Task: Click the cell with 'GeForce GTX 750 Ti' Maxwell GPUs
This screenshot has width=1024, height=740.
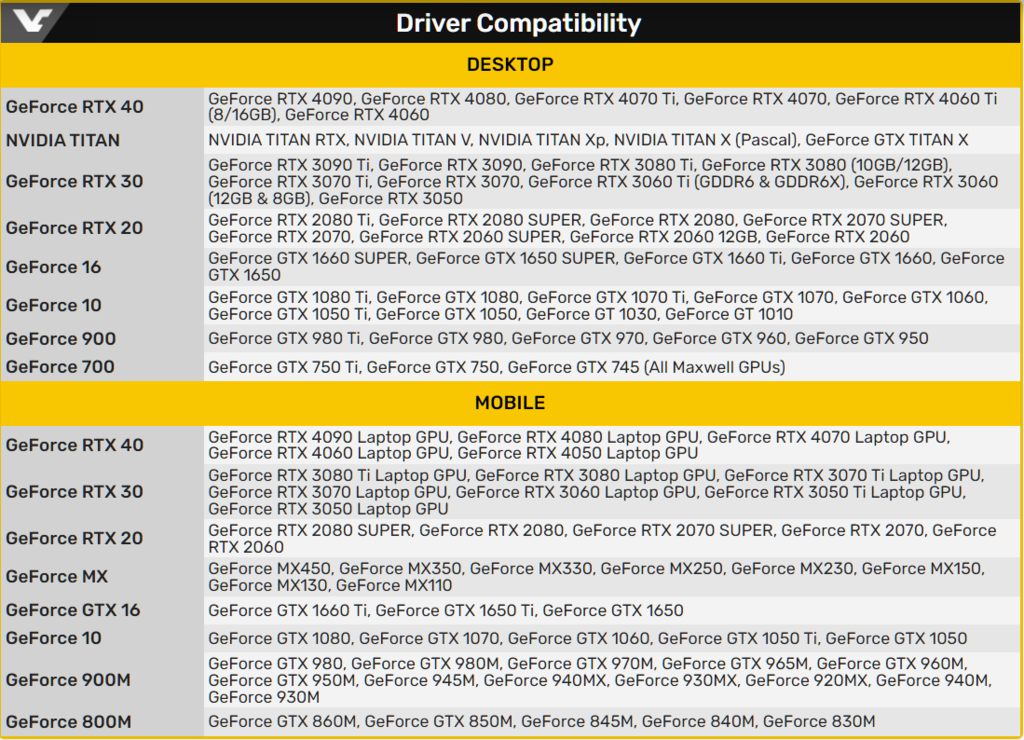Action: [x=612, y=367]
